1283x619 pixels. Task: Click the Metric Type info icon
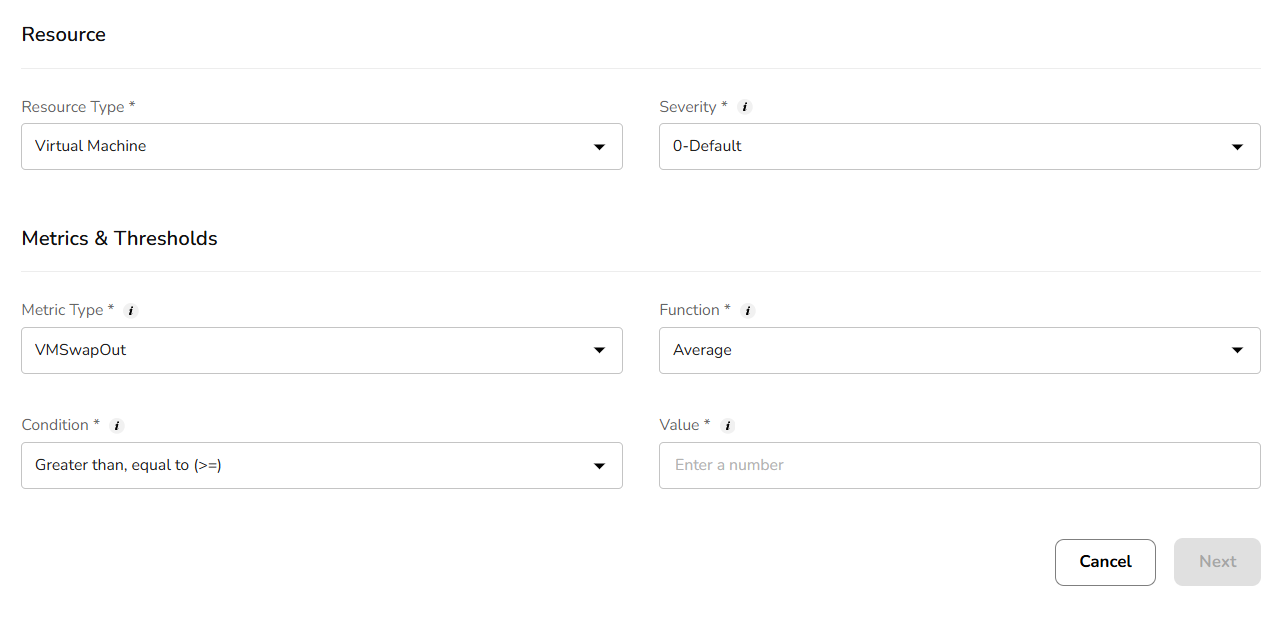130,310
